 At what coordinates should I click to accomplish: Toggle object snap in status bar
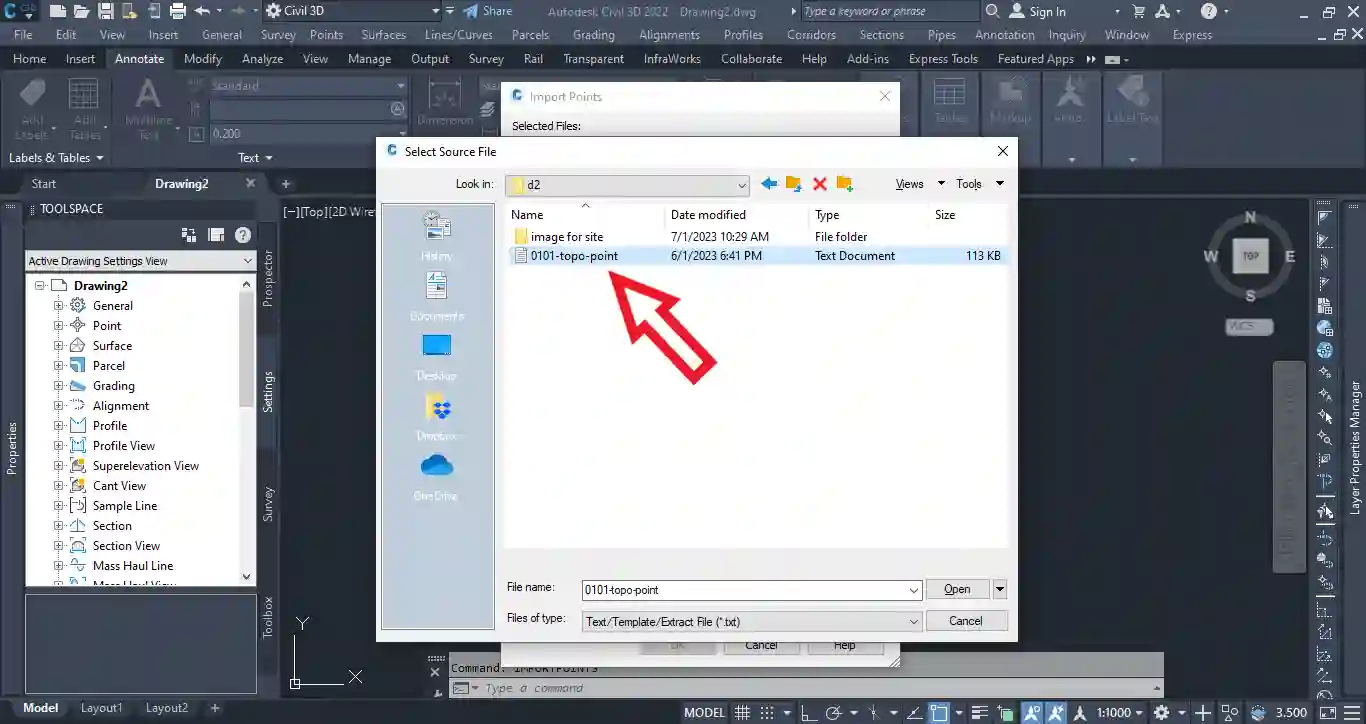[939, 713]
